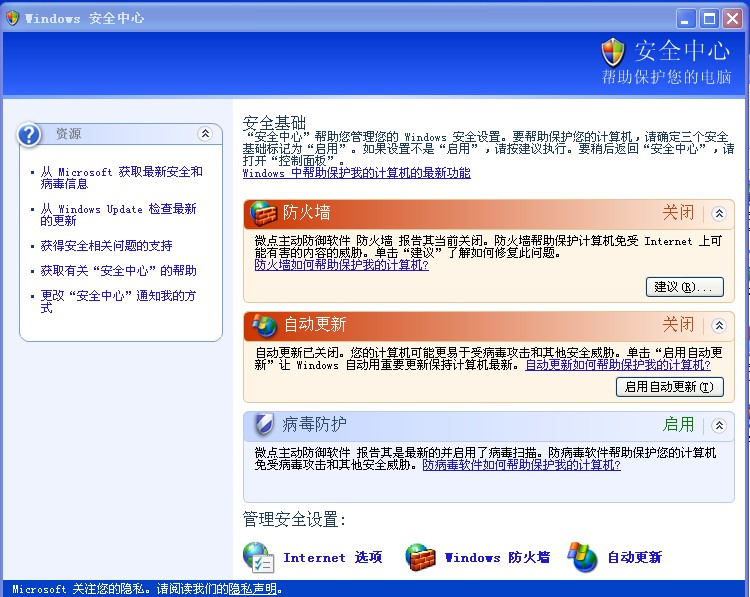The width and height of the screenshot is (750, 597).
Task: Collapse the 自动更新 section chevron
Action: pos(719,325)
